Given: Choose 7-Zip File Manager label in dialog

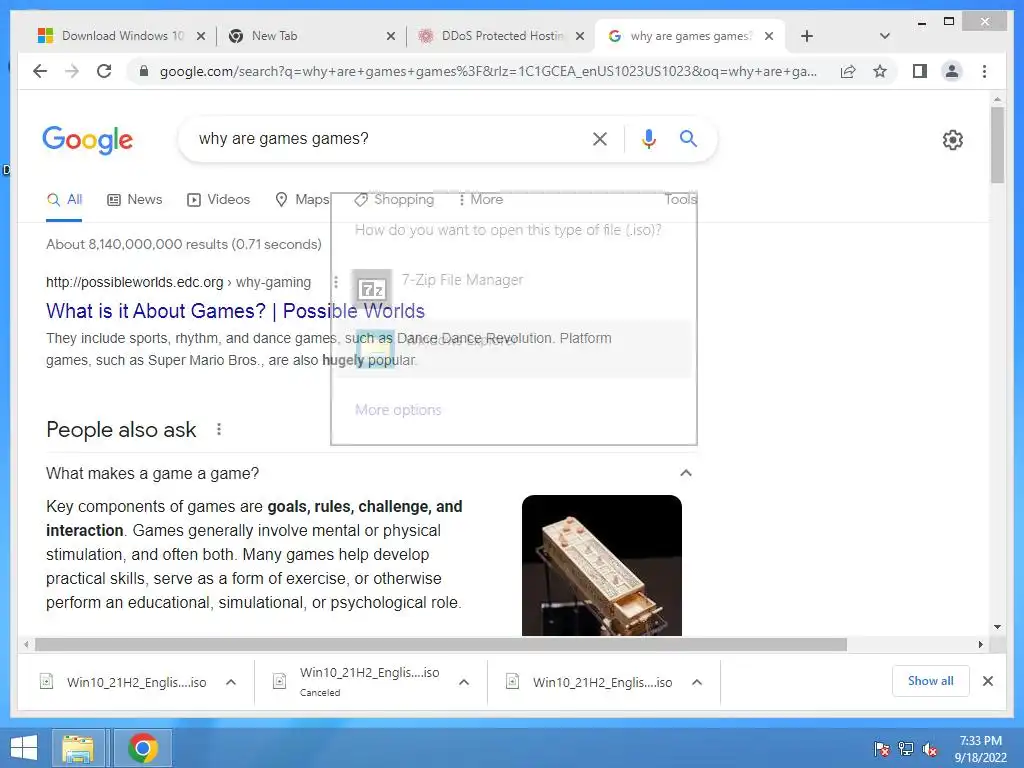Looking at the screenshot, I should point(462,280).
